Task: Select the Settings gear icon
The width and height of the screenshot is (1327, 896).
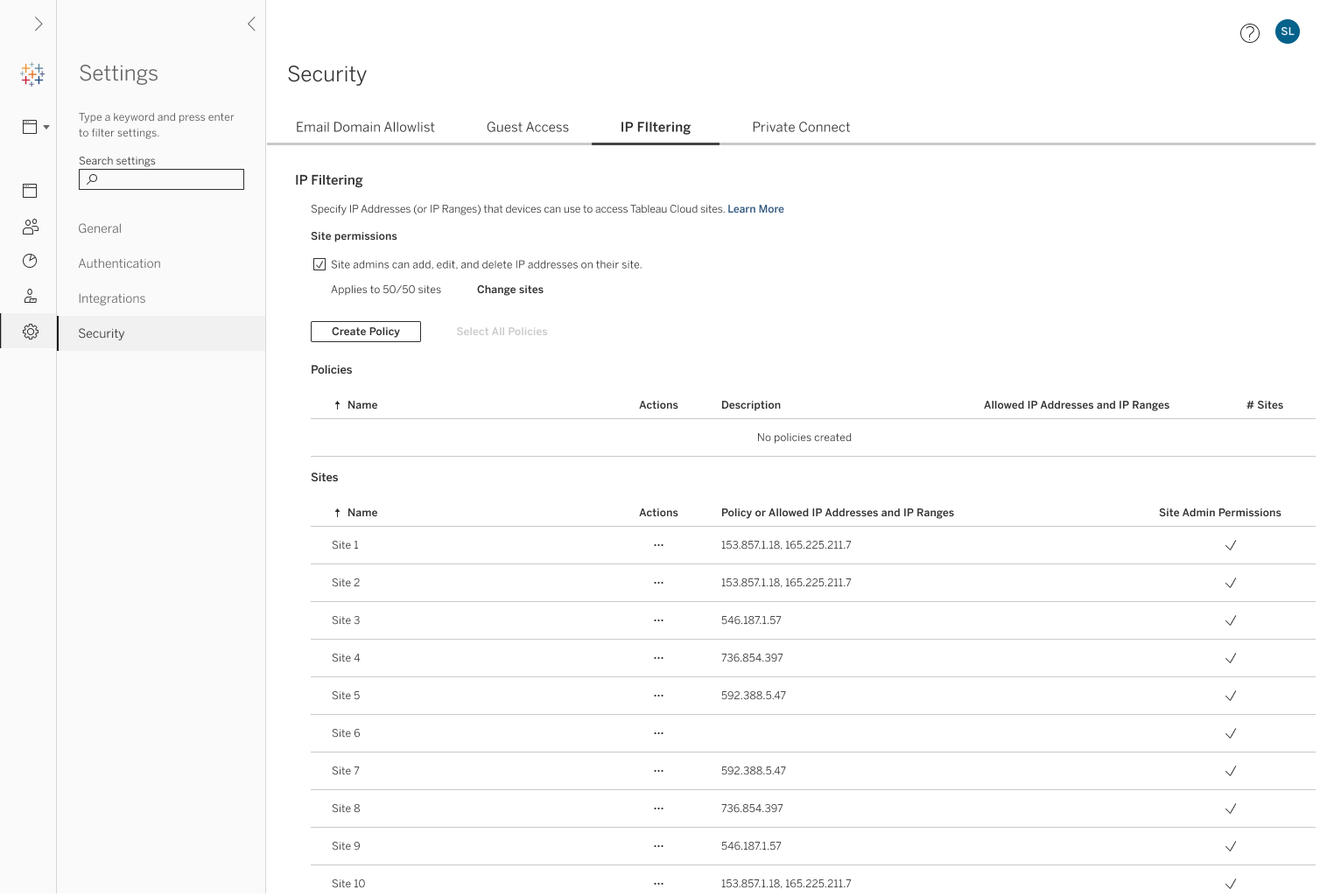Action: pyautogui.click(x=30, y=332)
